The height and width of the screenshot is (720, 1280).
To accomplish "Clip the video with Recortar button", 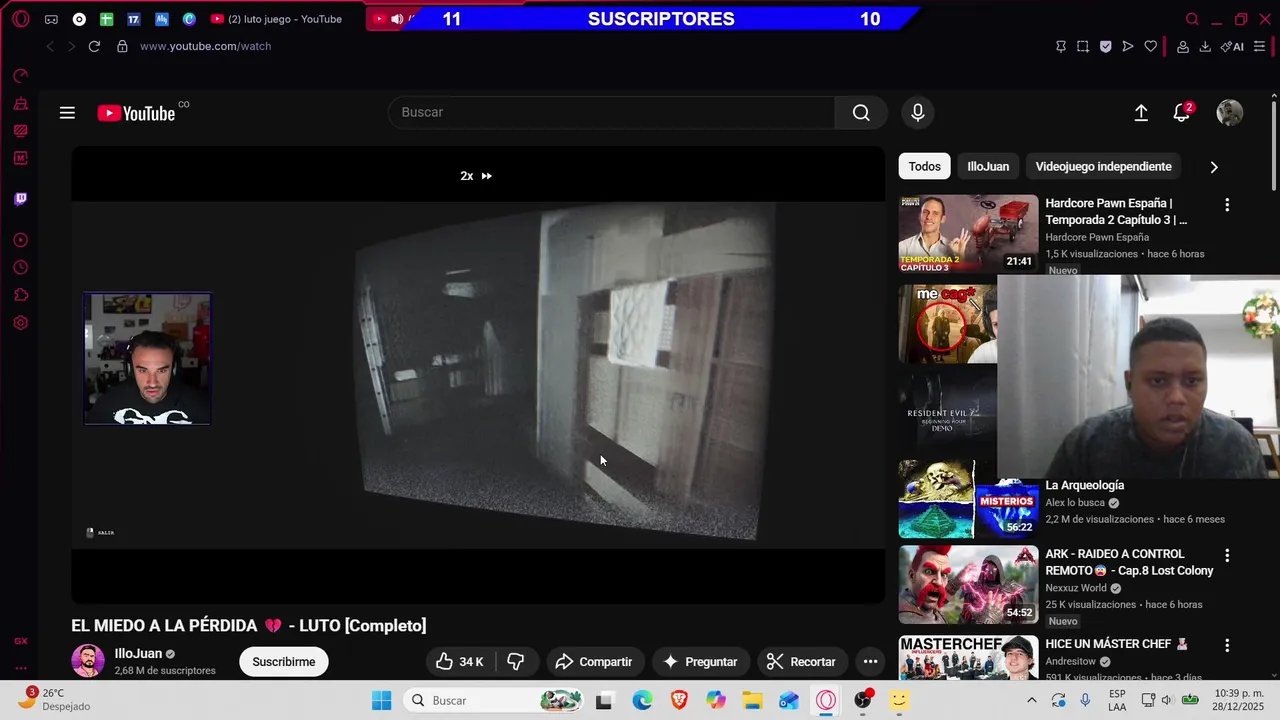I will click(801, 662).
